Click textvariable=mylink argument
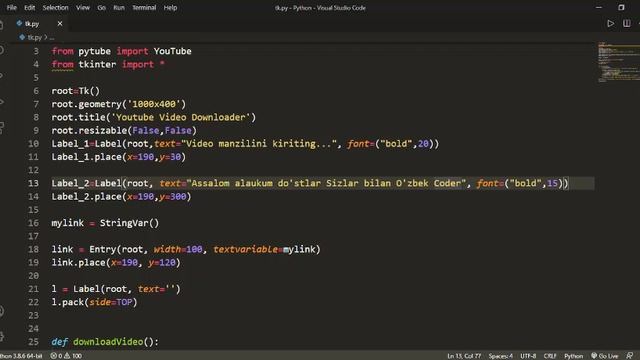 [264, 249]
